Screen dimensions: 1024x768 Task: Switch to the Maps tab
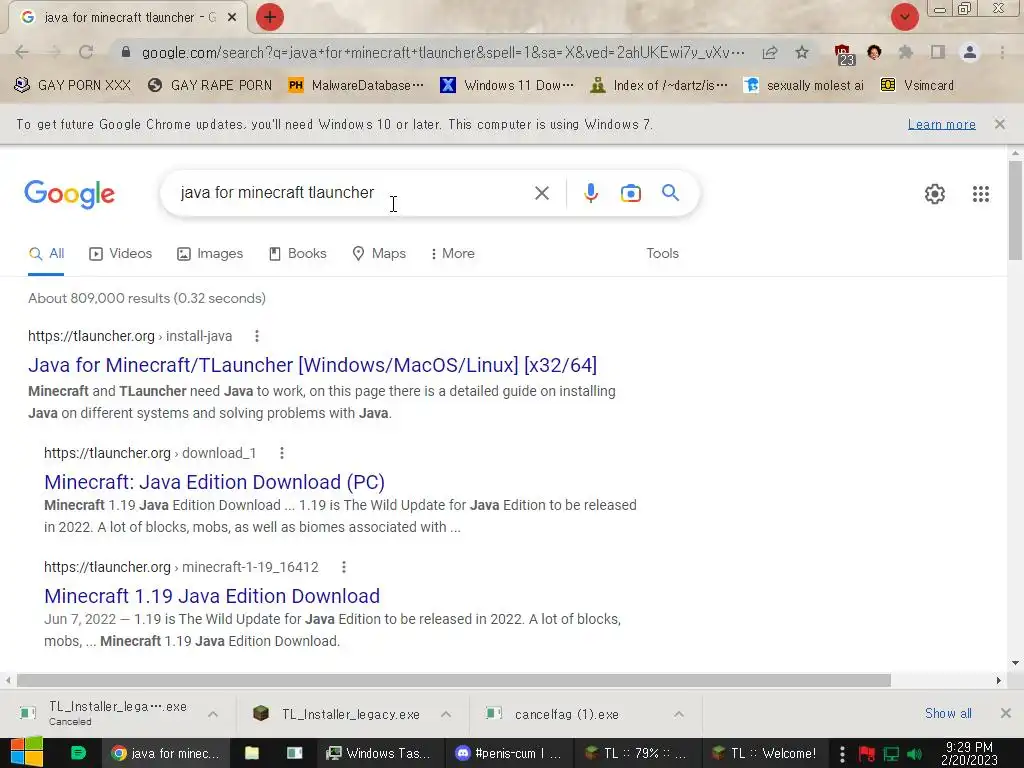click(x=379, y=253)
